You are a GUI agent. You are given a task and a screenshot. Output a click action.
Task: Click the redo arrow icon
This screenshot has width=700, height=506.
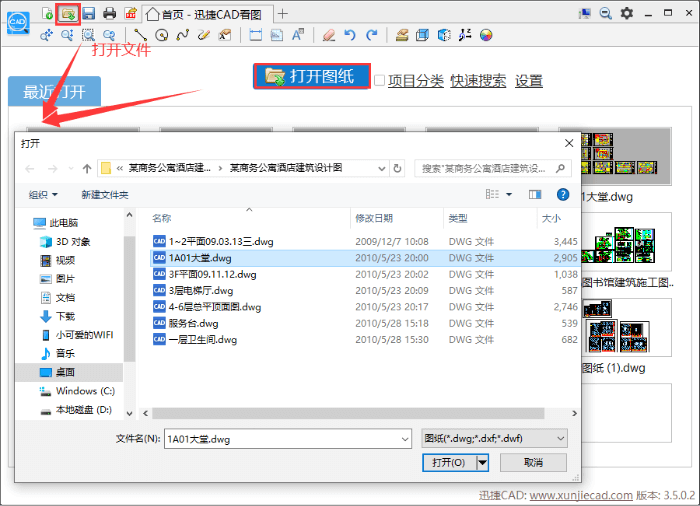coord(371,35)
